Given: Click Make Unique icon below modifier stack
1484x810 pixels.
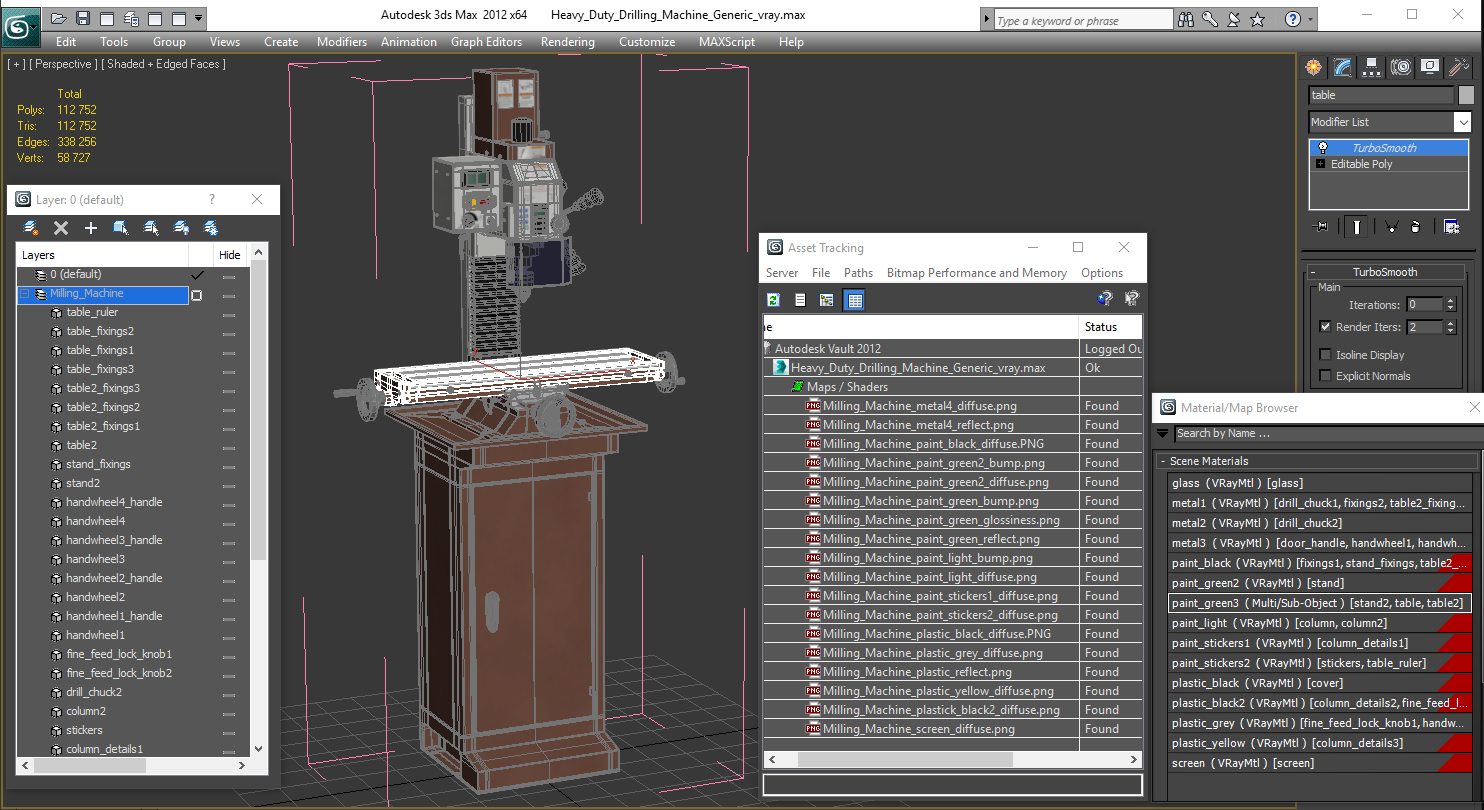Looking at the screenshot, I should tap(1391, 227).
